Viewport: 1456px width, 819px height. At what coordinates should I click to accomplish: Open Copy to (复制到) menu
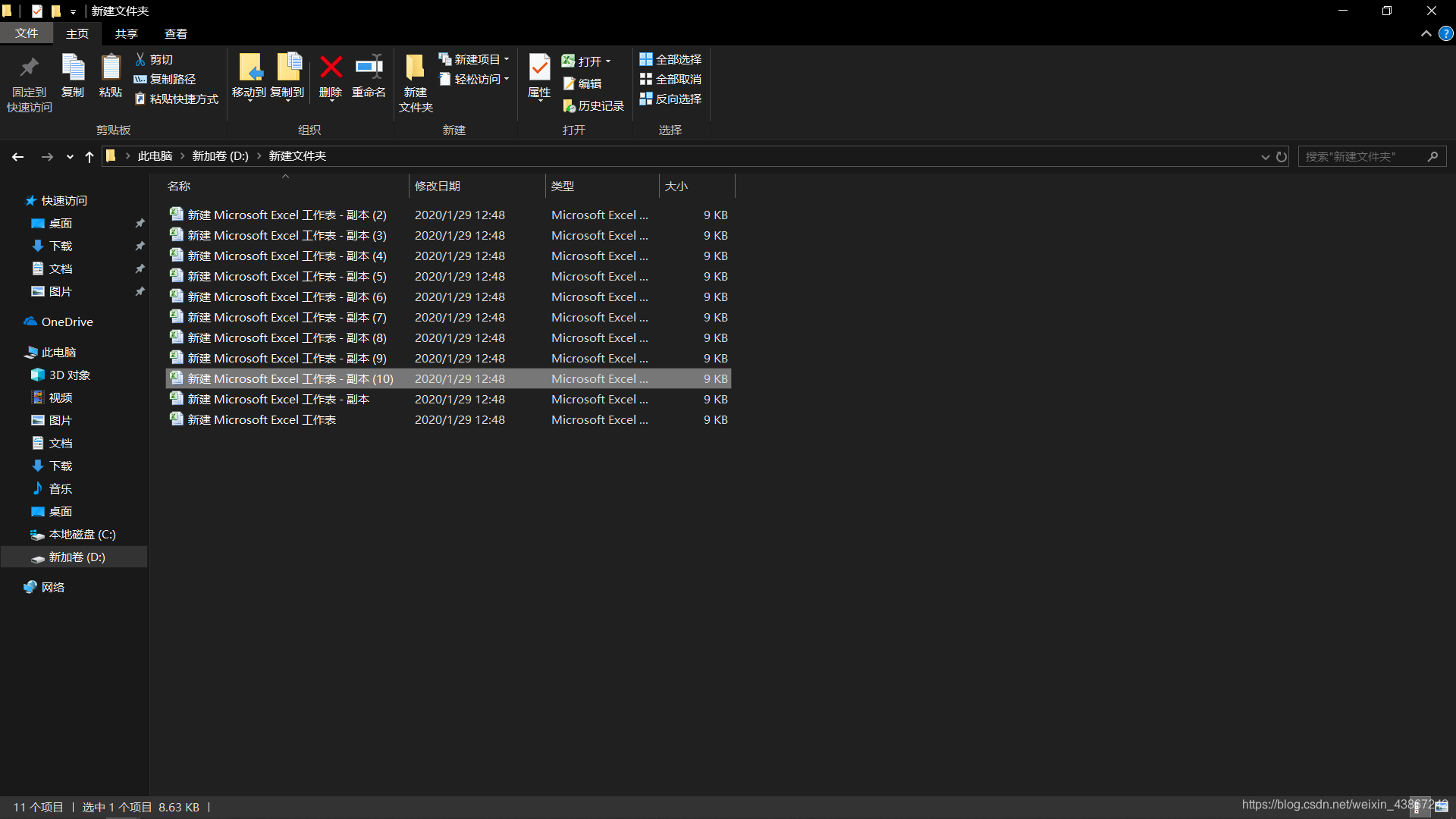point(287,77)
